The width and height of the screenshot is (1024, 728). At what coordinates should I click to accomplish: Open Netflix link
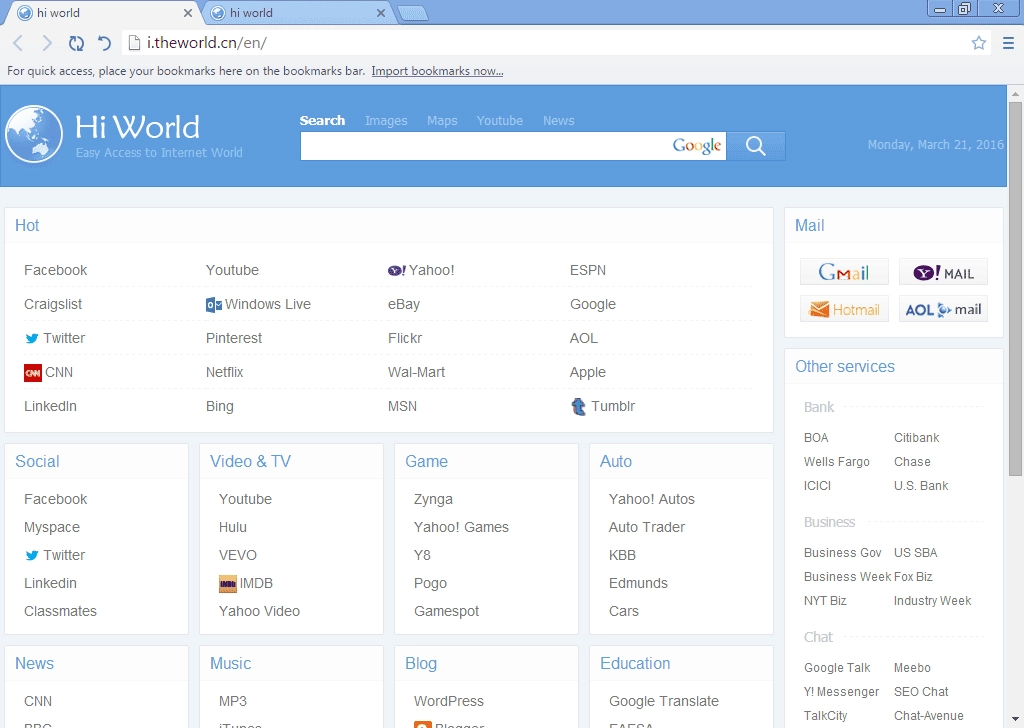[x=225, y=372]
